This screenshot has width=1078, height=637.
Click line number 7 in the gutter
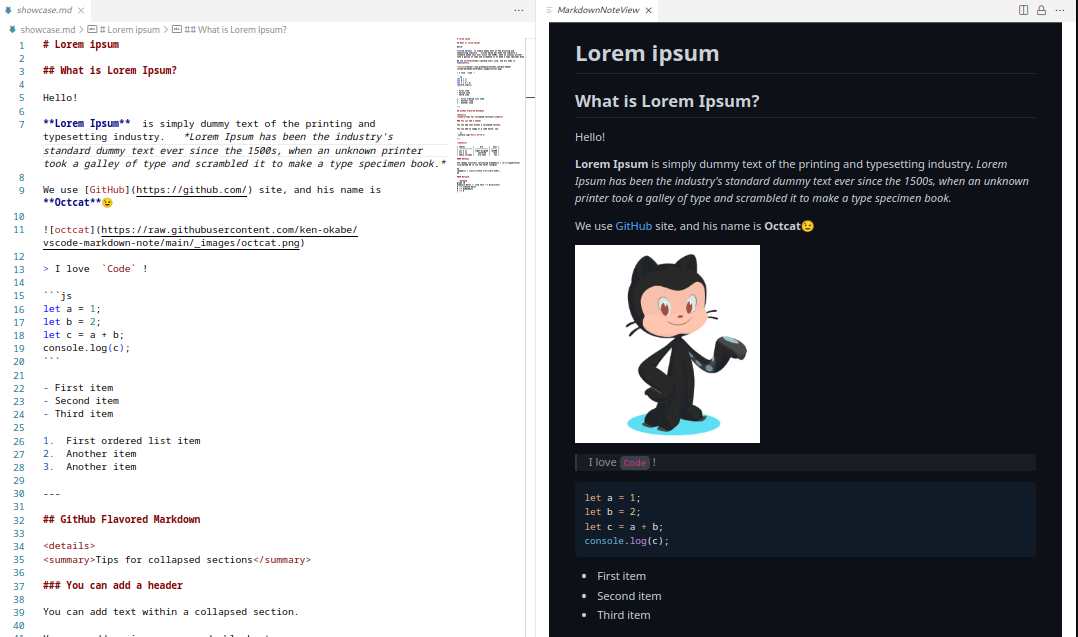[21, 124]
